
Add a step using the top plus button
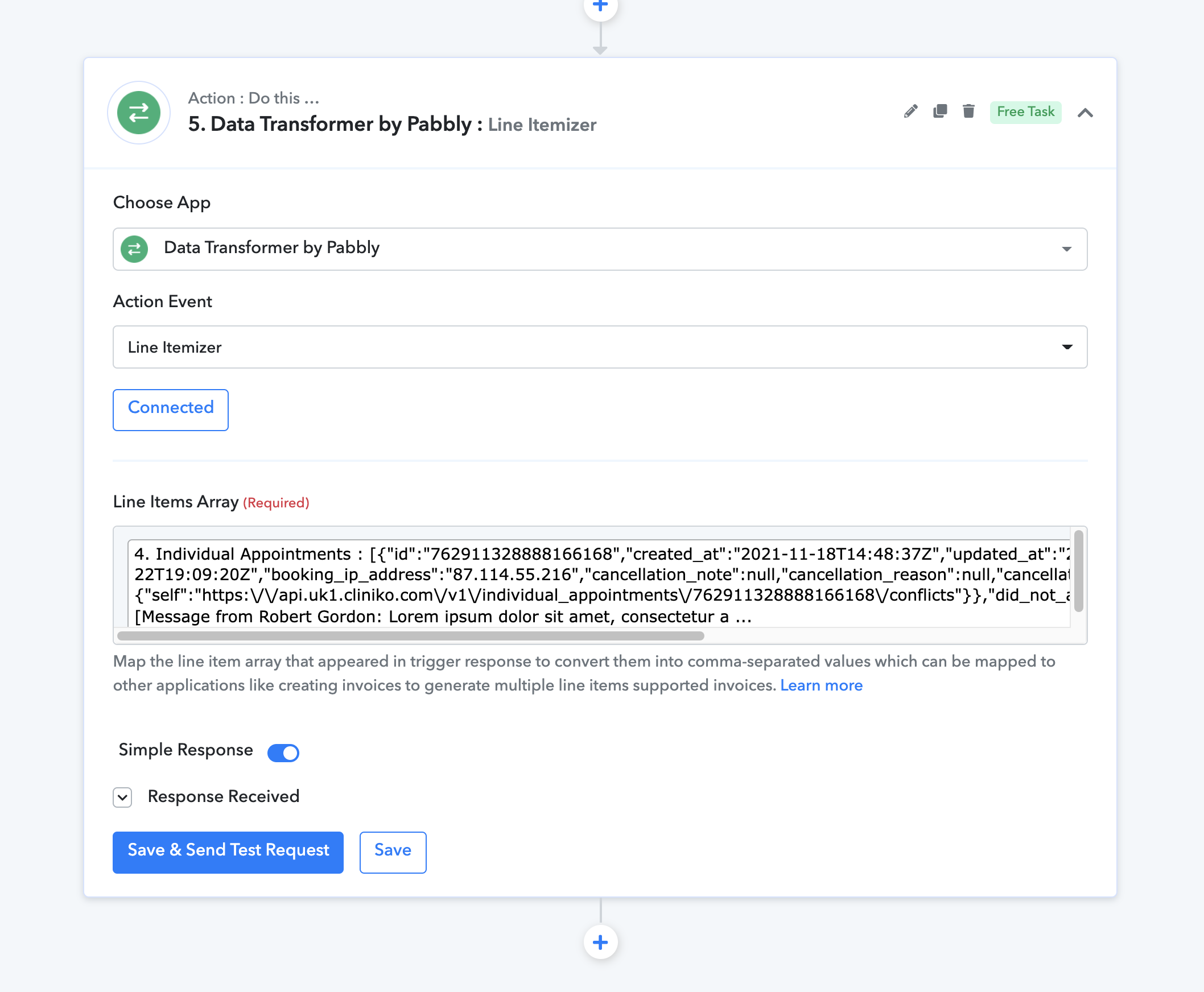tap(600, 7)
